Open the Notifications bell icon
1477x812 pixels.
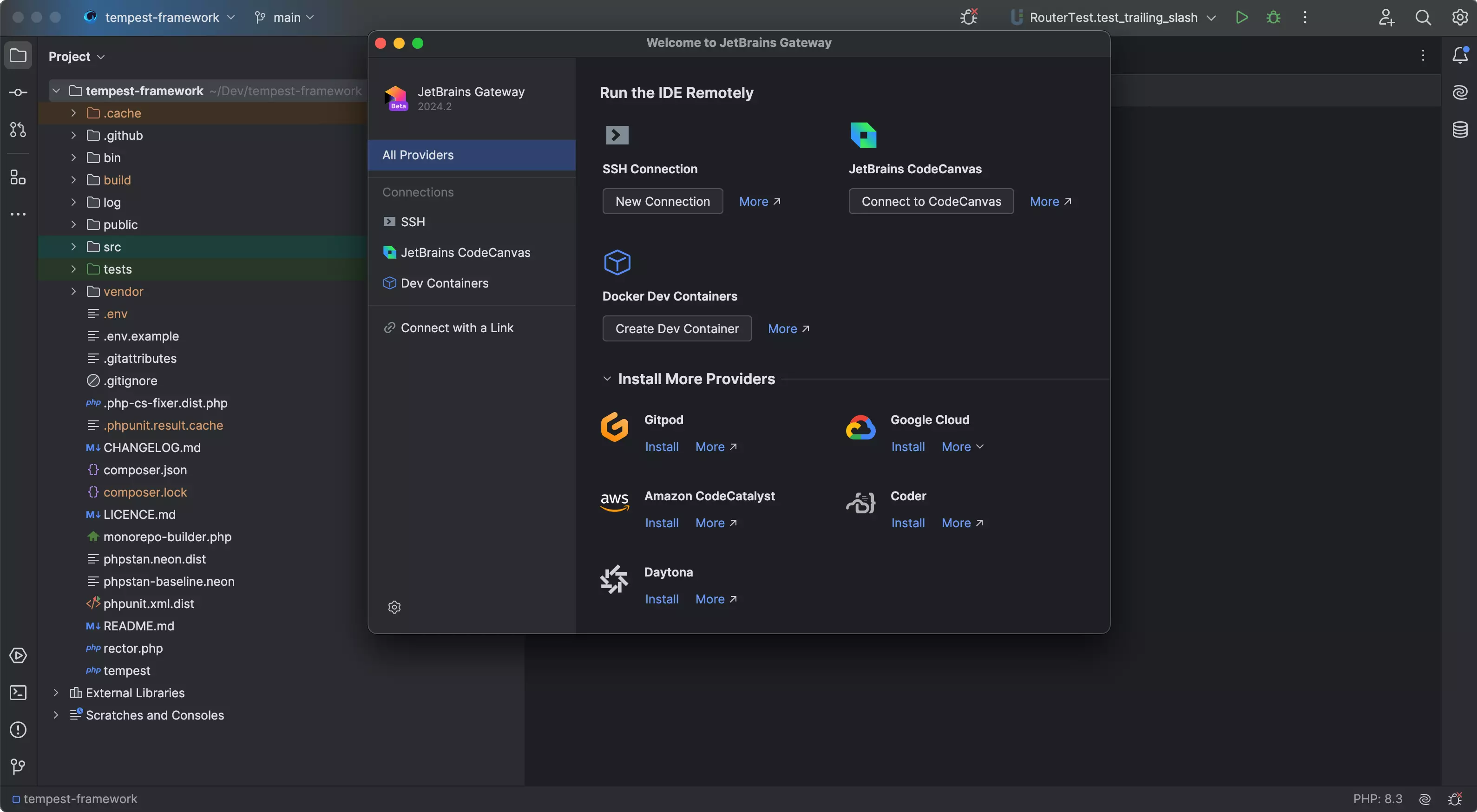tap(1460, 55)
